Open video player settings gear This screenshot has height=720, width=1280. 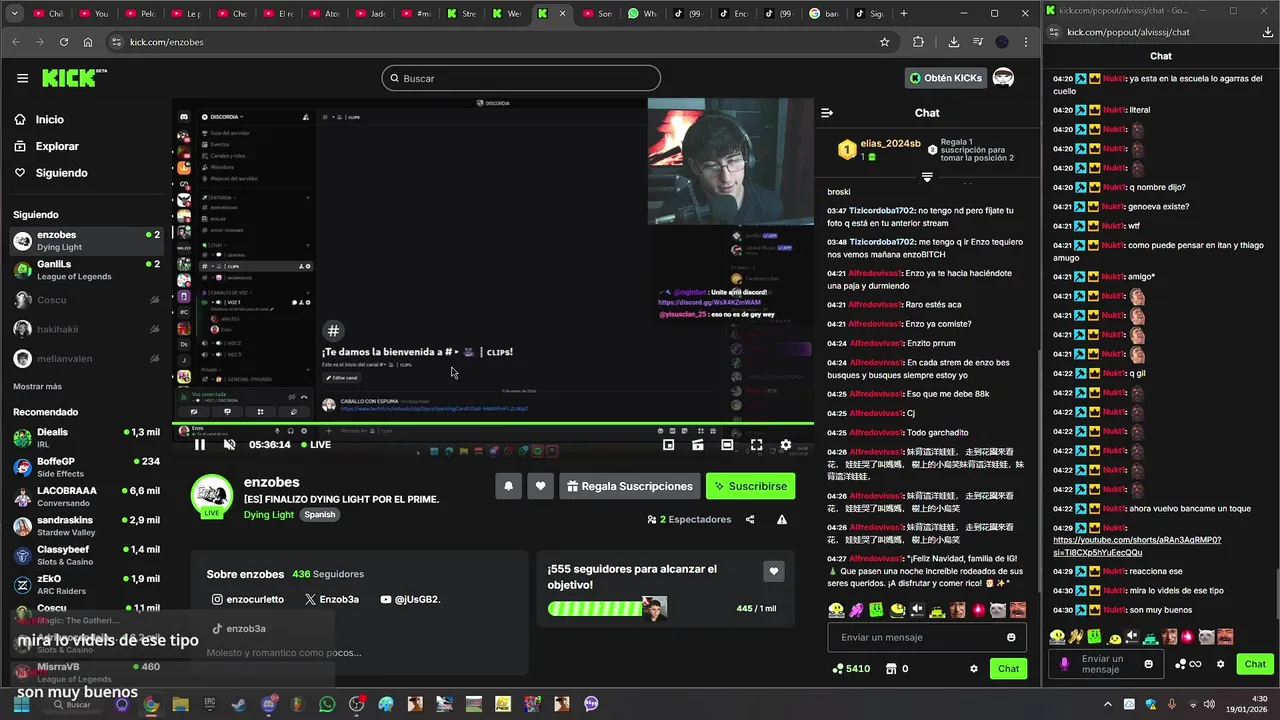point(786,445)
